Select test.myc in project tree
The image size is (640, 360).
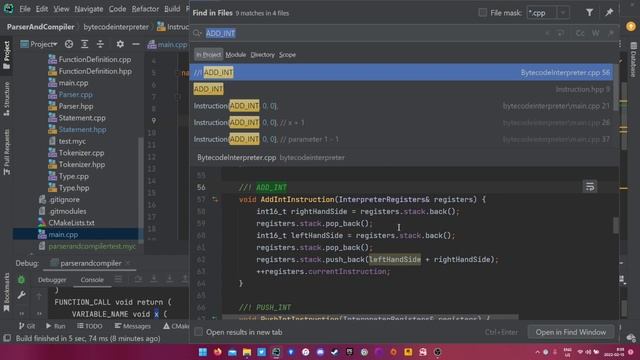[x=72, y=141]
